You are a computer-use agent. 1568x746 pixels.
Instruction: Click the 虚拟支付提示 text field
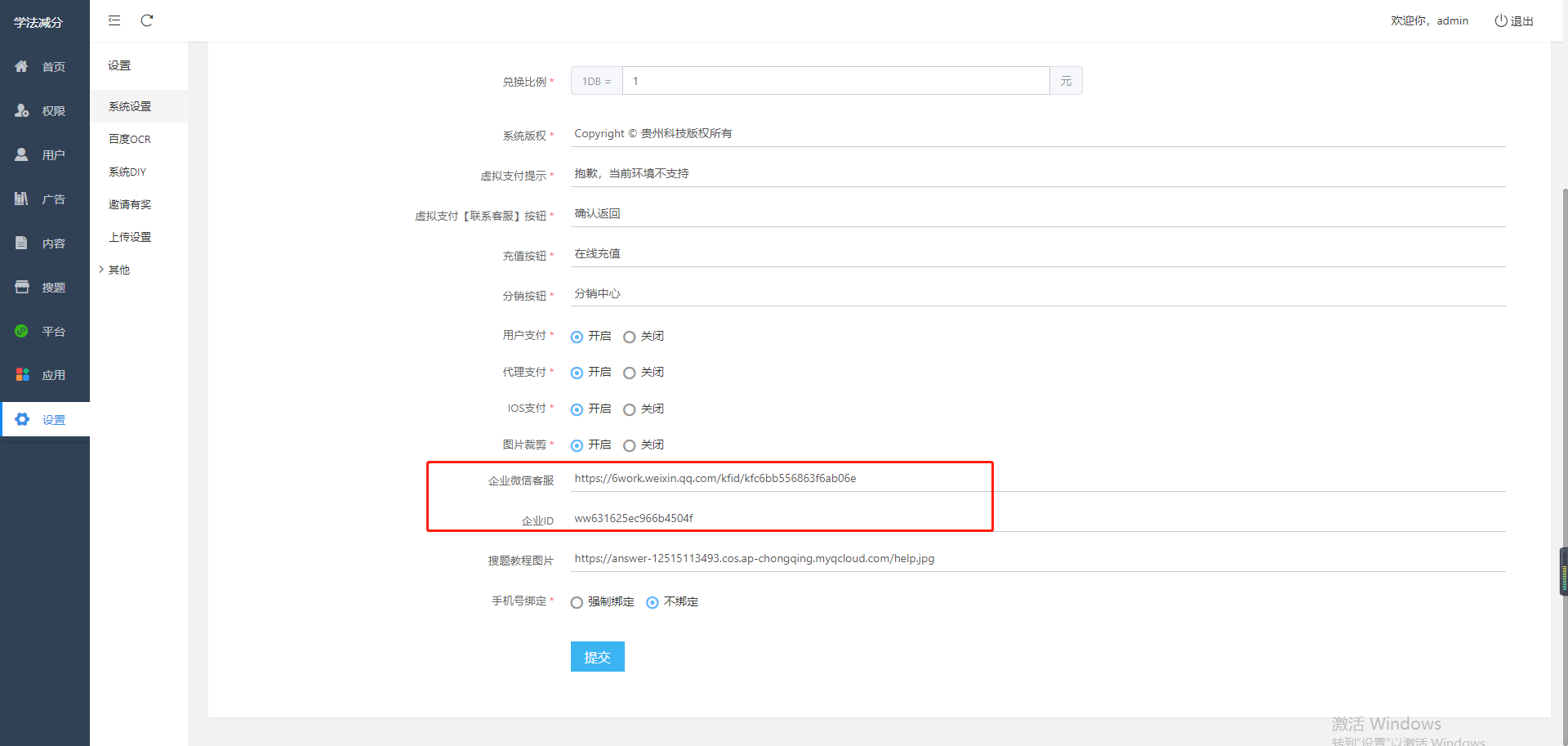point(1038,174)
